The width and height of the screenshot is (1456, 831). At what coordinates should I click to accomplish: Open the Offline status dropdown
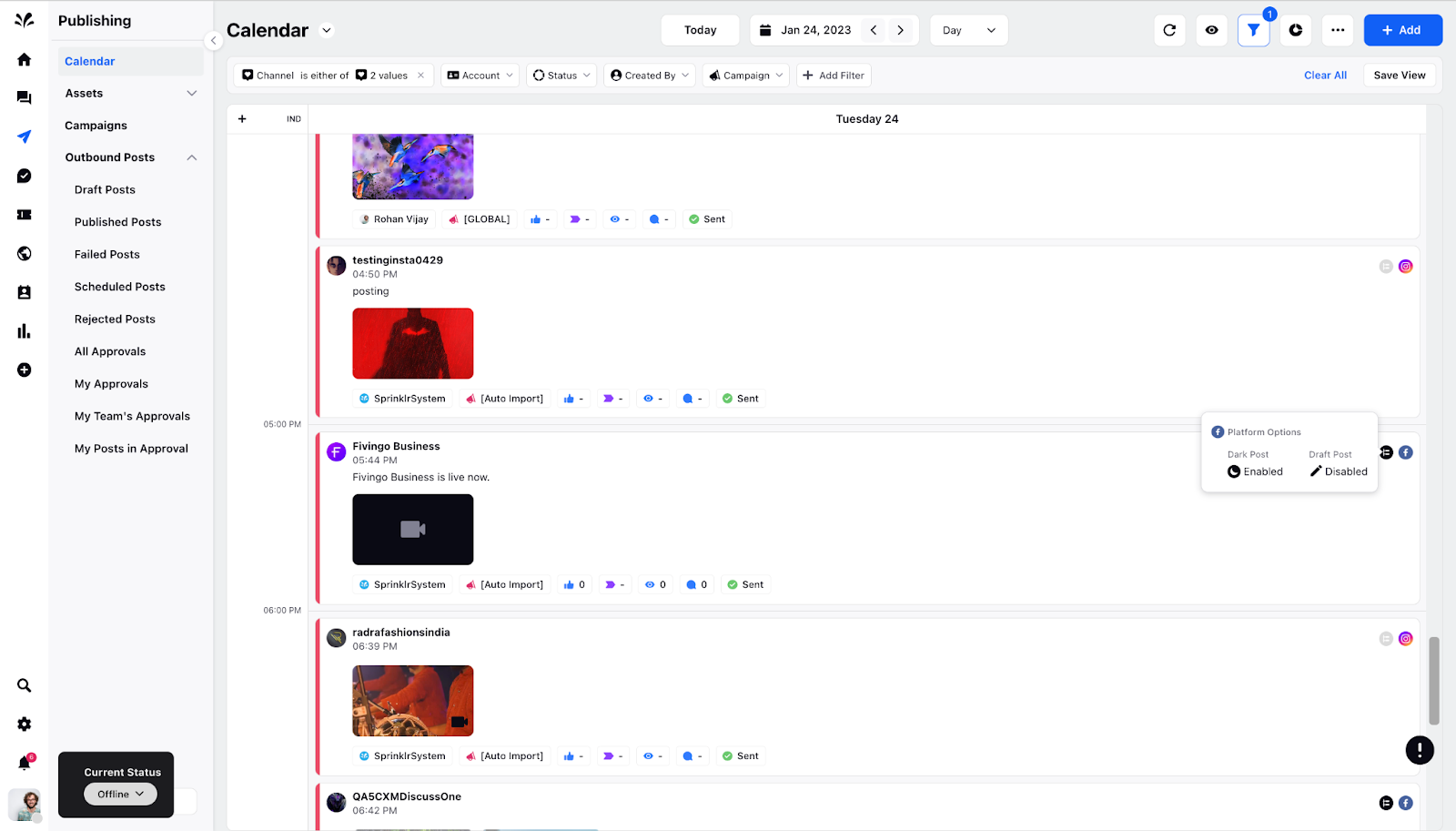coord(121,795)
